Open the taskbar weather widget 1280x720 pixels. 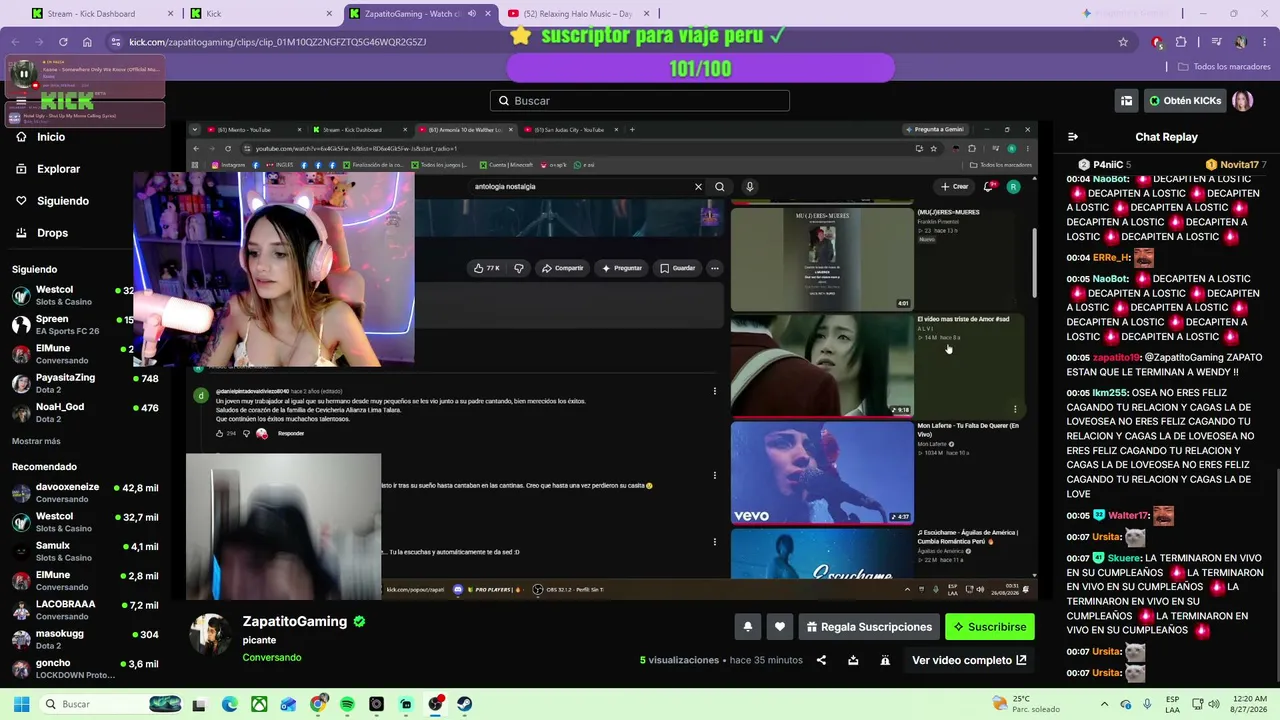pos(1025,704)
